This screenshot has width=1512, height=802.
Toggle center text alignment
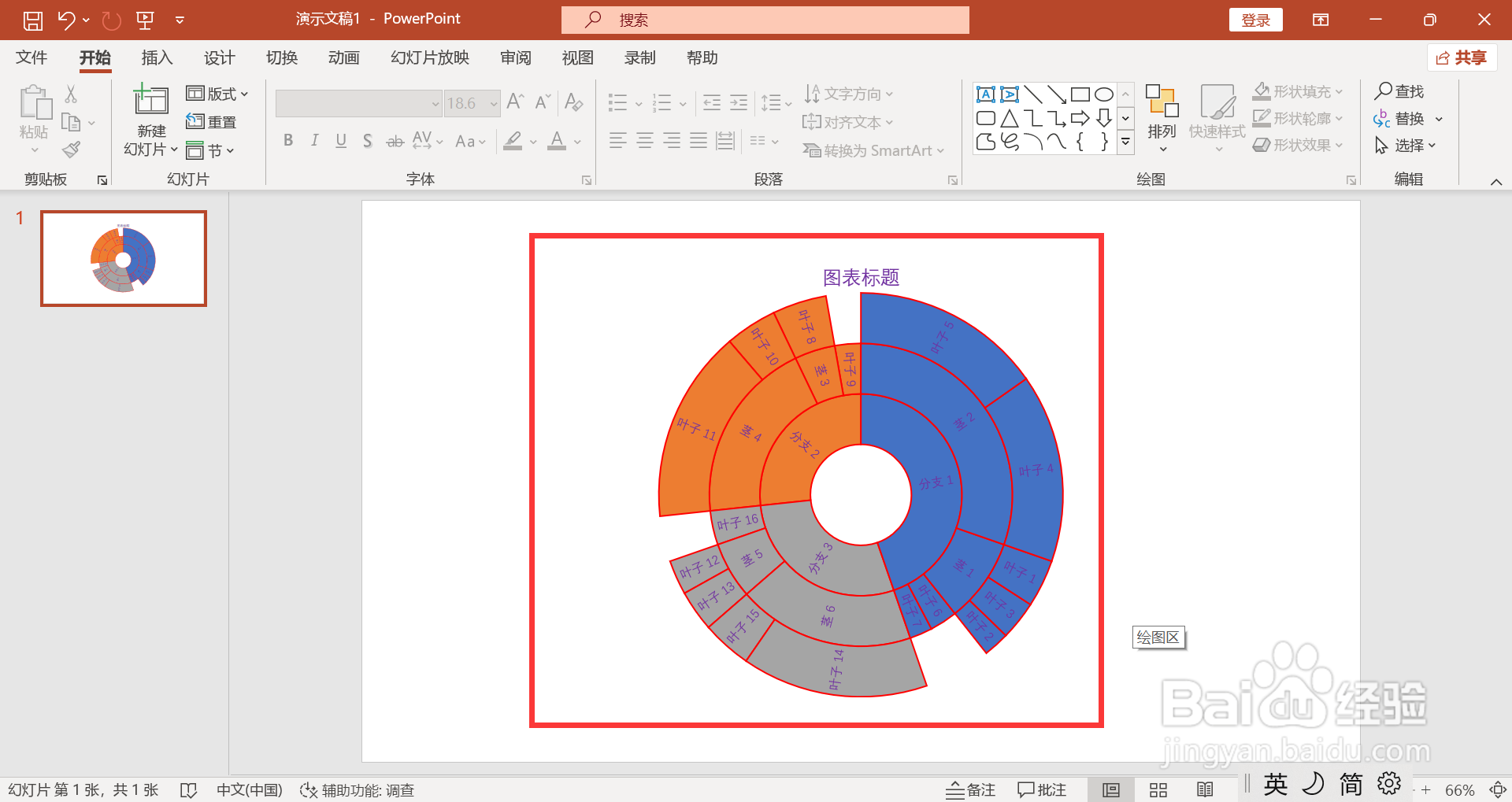point(645,140)
